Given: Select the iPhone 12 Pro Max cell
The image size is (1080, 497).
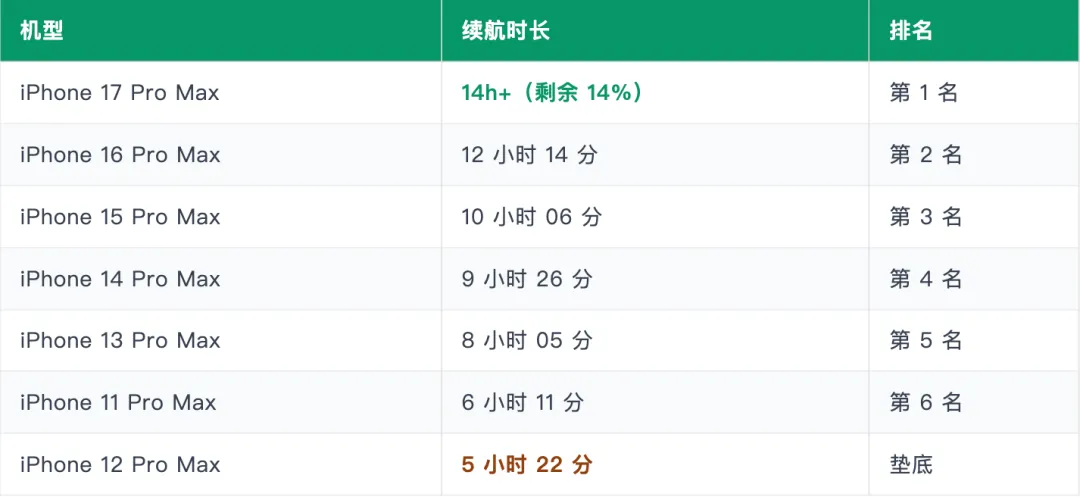Looking at the screenshot, I should pos(220,465).
